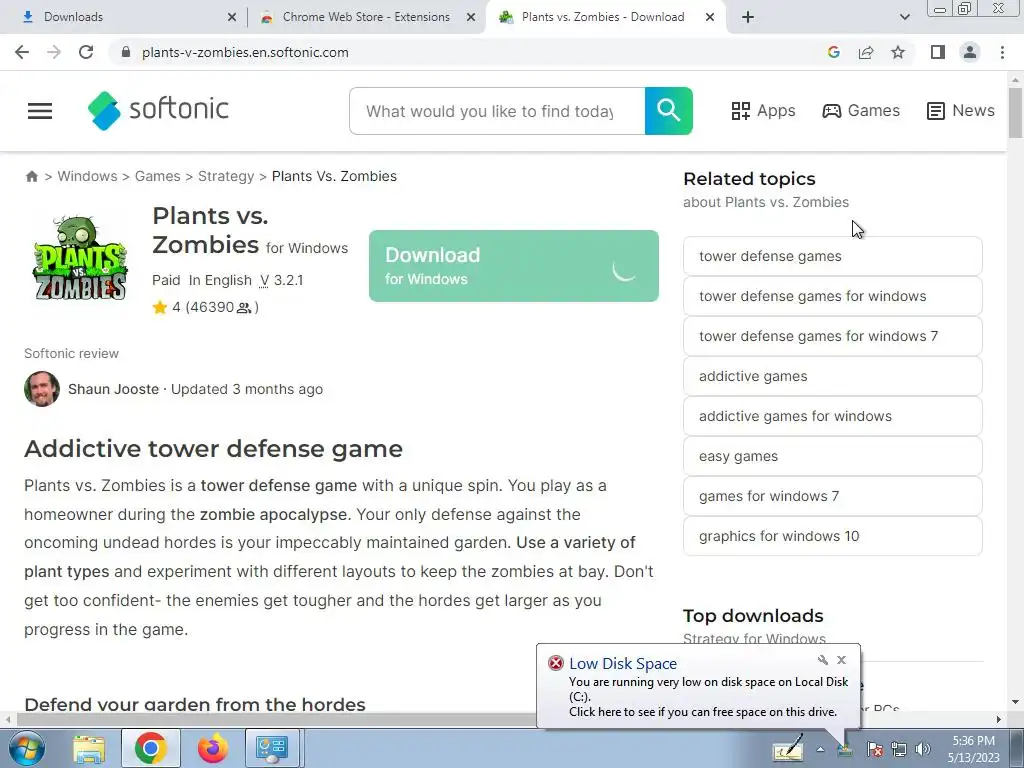Screen dimensions: 1024x768
Task: Open the control panel taskbar item
Action: click(x=272, y=748)
